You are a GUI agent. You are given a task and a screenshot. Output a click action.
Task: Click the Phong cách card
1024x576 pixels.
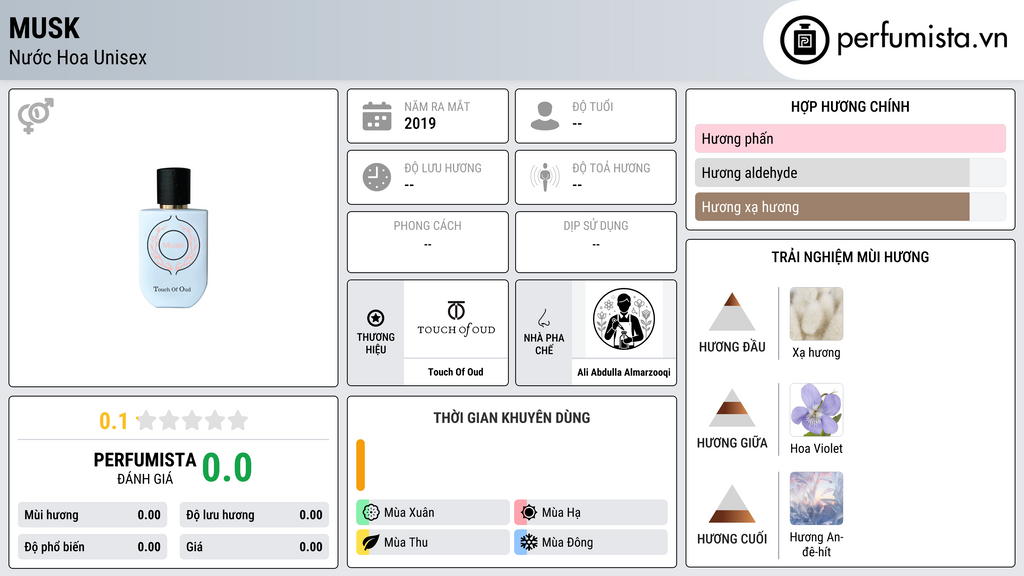click(428, 242)
